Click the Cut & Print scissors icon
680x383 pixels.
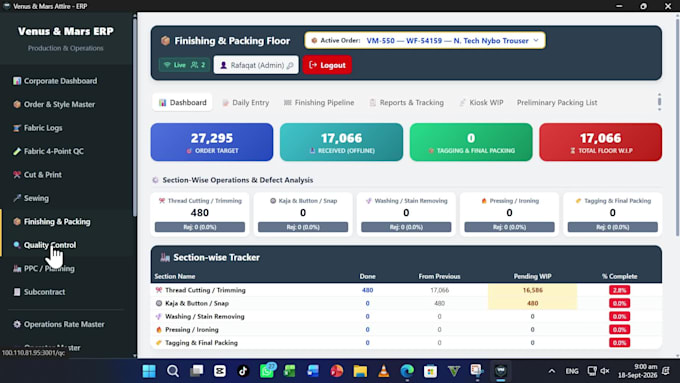tap(17, 175)
